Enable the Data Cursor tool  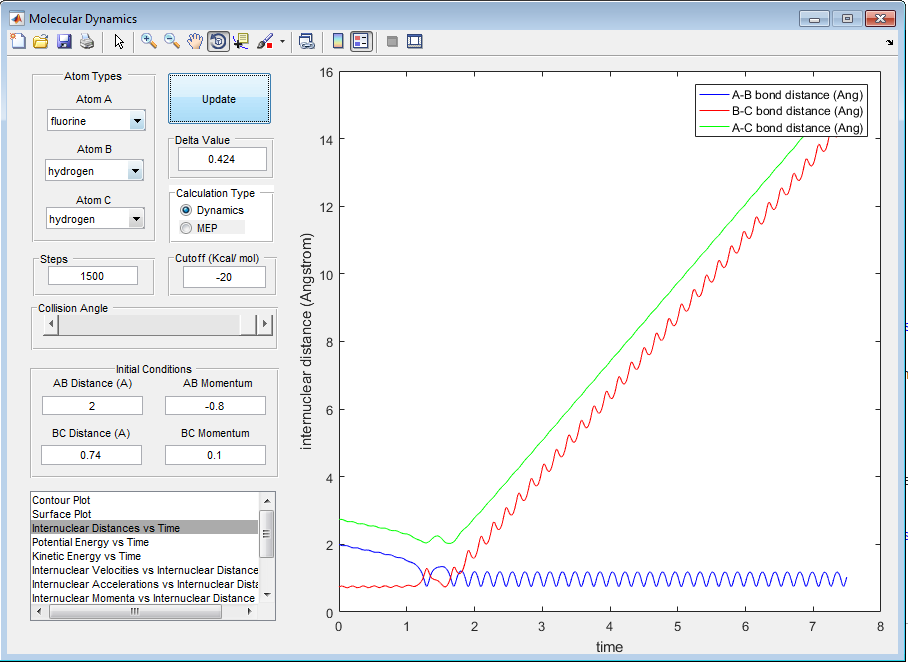(x=242, y=41)
